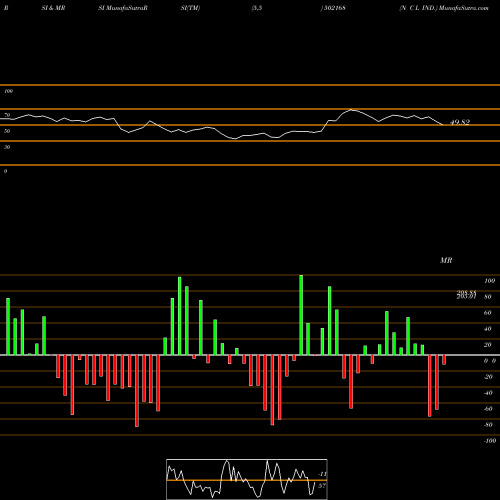Click the MR axis label -100

(489, 441)
